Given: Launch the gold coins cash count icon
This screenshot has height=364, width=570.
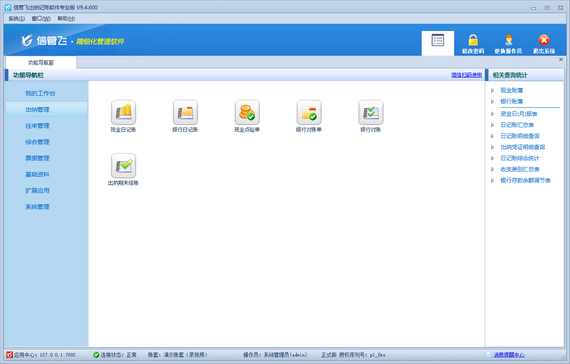Looking at the screenshot, I should (x=247, y=112).
